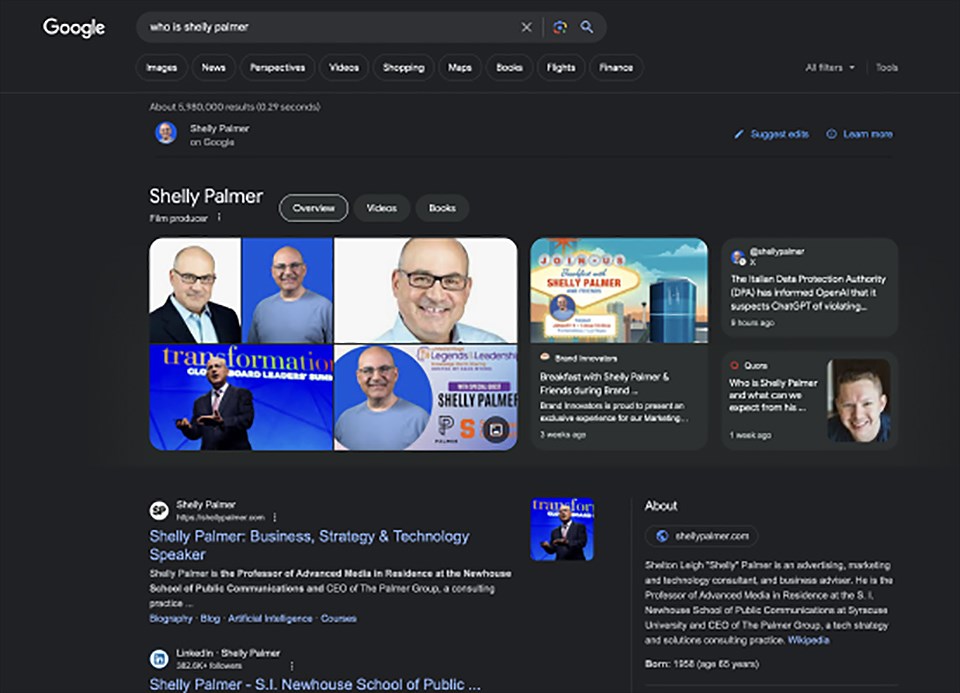
Task: Open the @shellypalmer post about Italian DPA
Action: coord(809,287)
